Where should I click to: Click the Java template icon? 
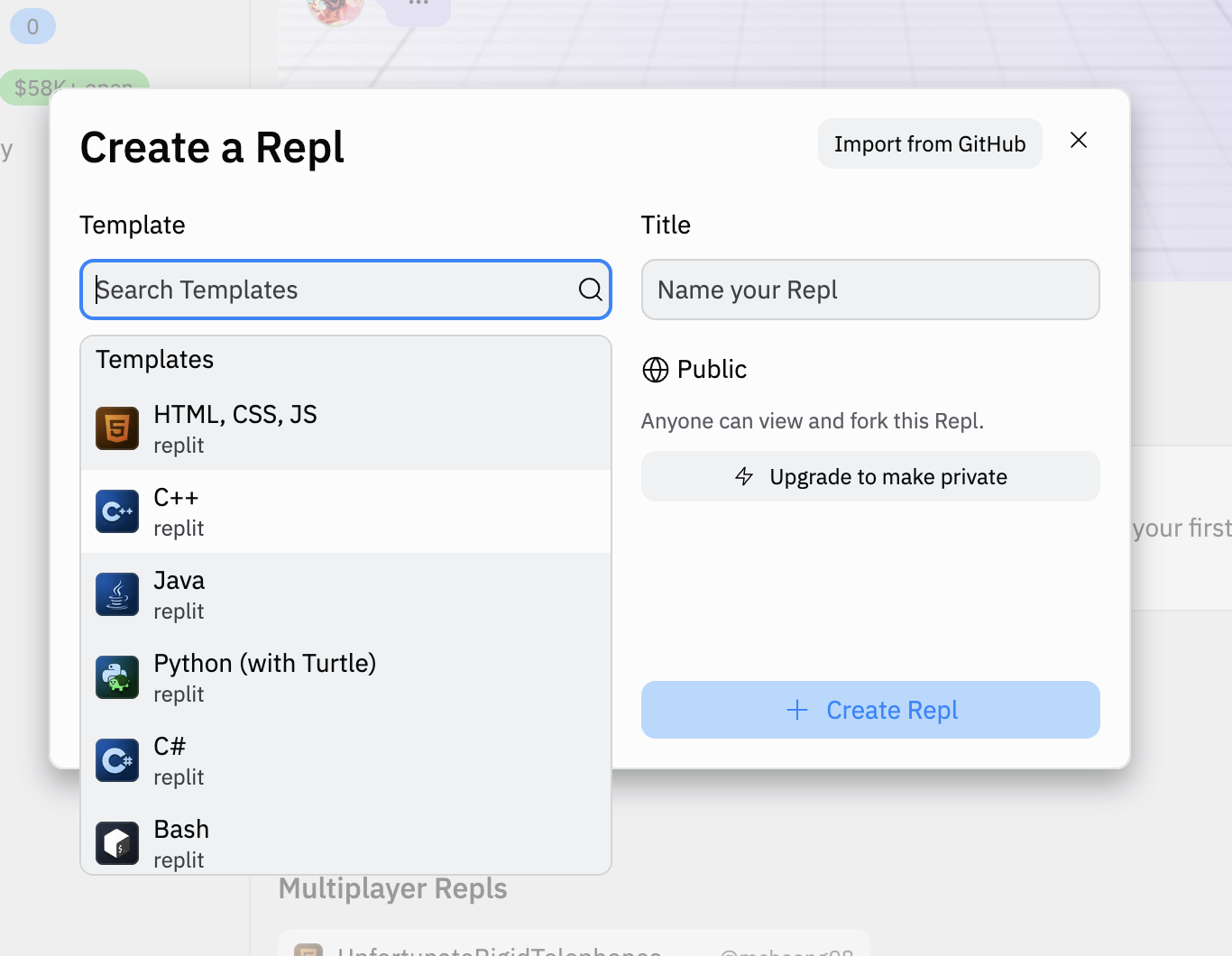[117, 594]
